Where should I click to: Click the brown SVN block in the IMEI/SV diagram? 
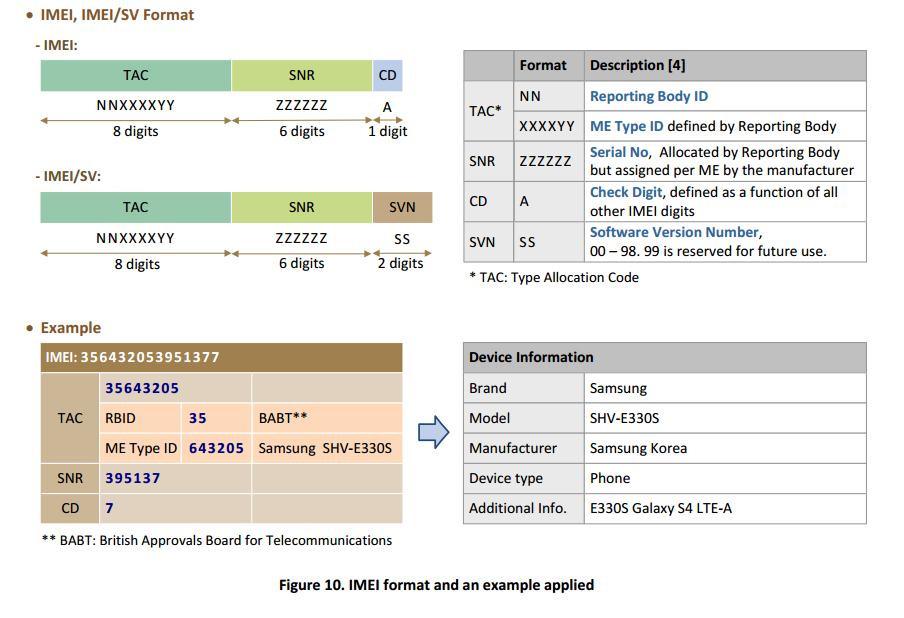click(x=402, y=208)
